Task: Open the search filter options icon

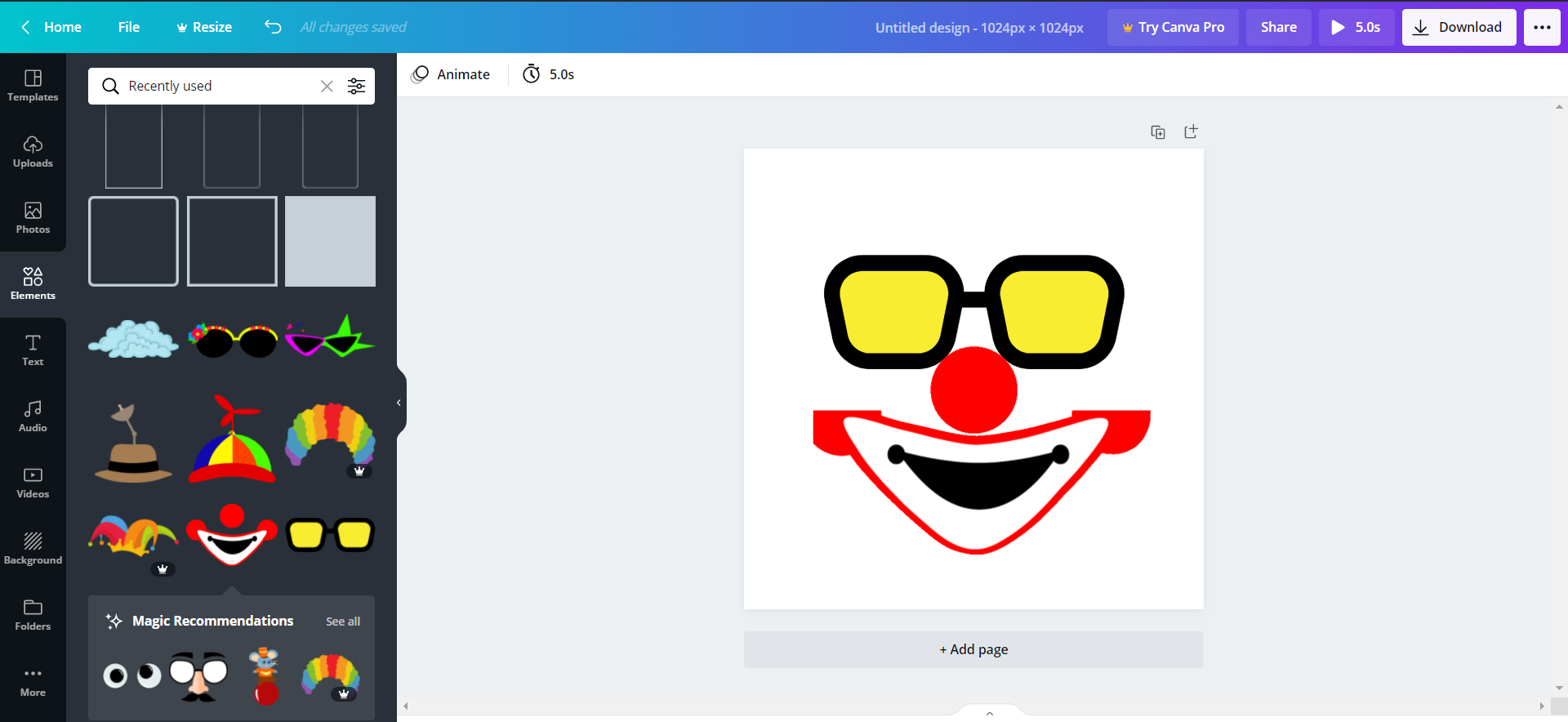Action: click(x=357, y=86)
